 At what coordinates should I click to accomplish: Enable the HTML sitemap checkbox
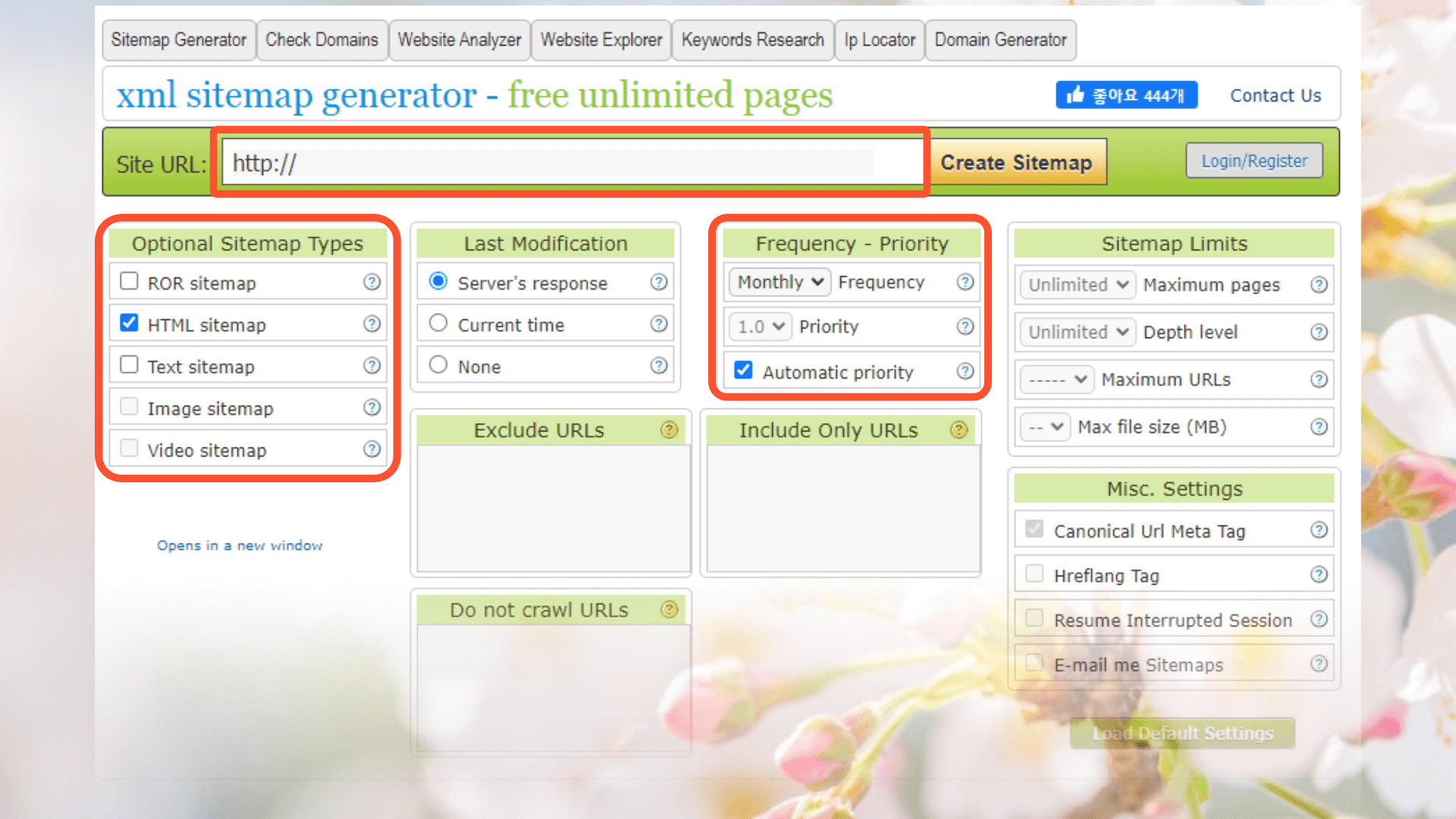click(127, 323)
